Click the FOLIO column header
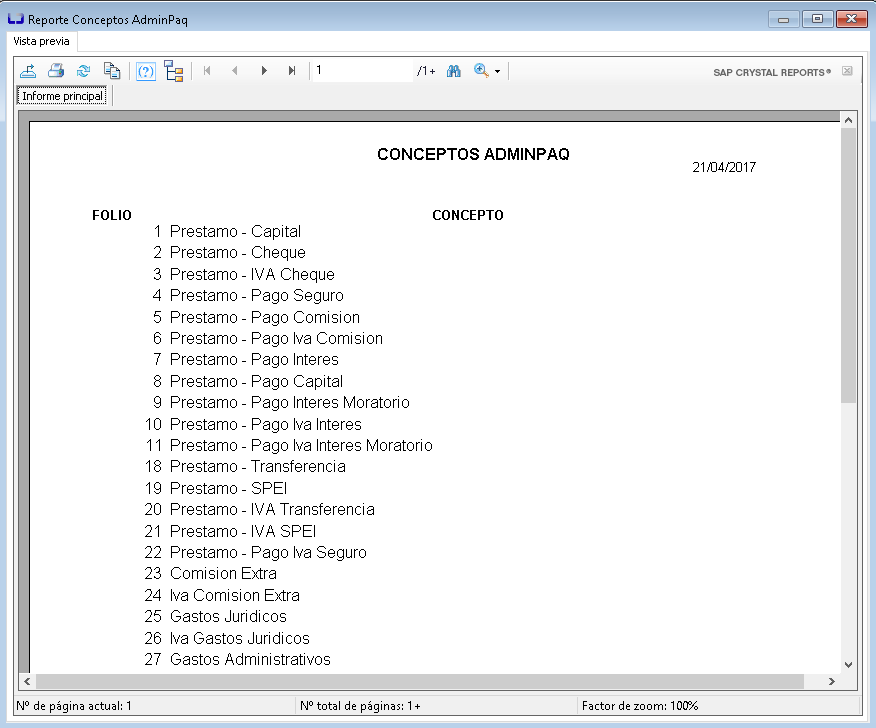Image resolution: width=876 pixels, height=728 pixels. tap(112, 215)
